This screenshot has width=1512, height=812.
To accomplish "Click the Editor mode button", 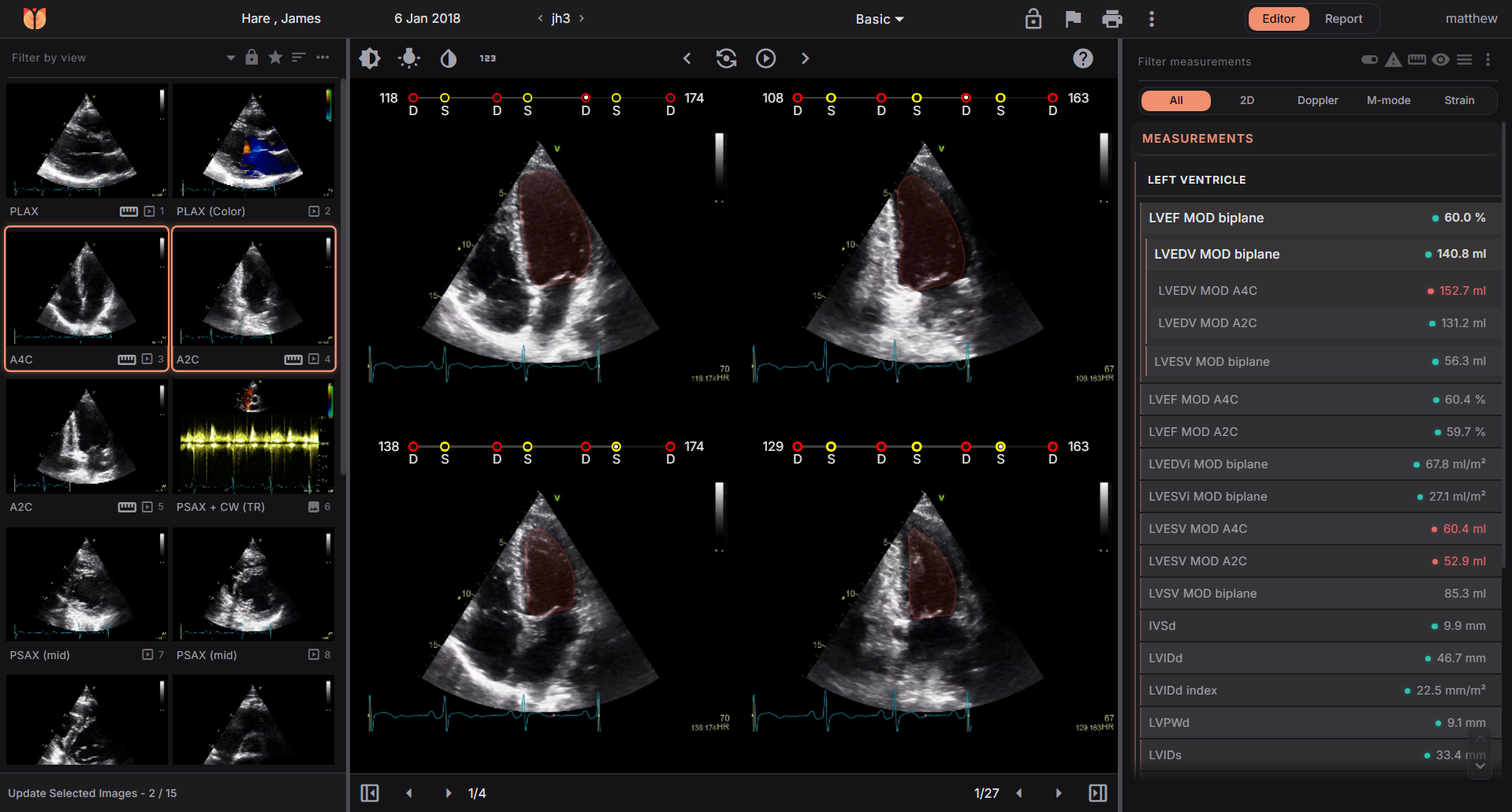I will [x=1278, y=19].
